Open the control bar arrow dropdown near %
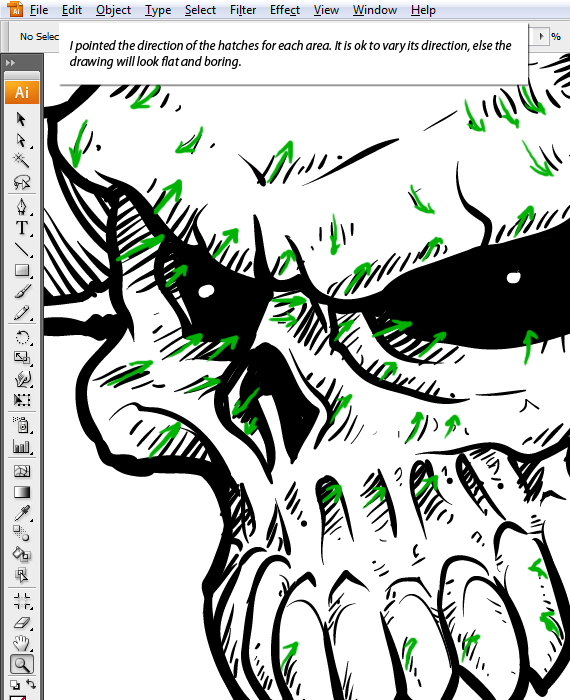Viewport: 570px width, 700px height. pyautogui.click(x=541, y=36)
